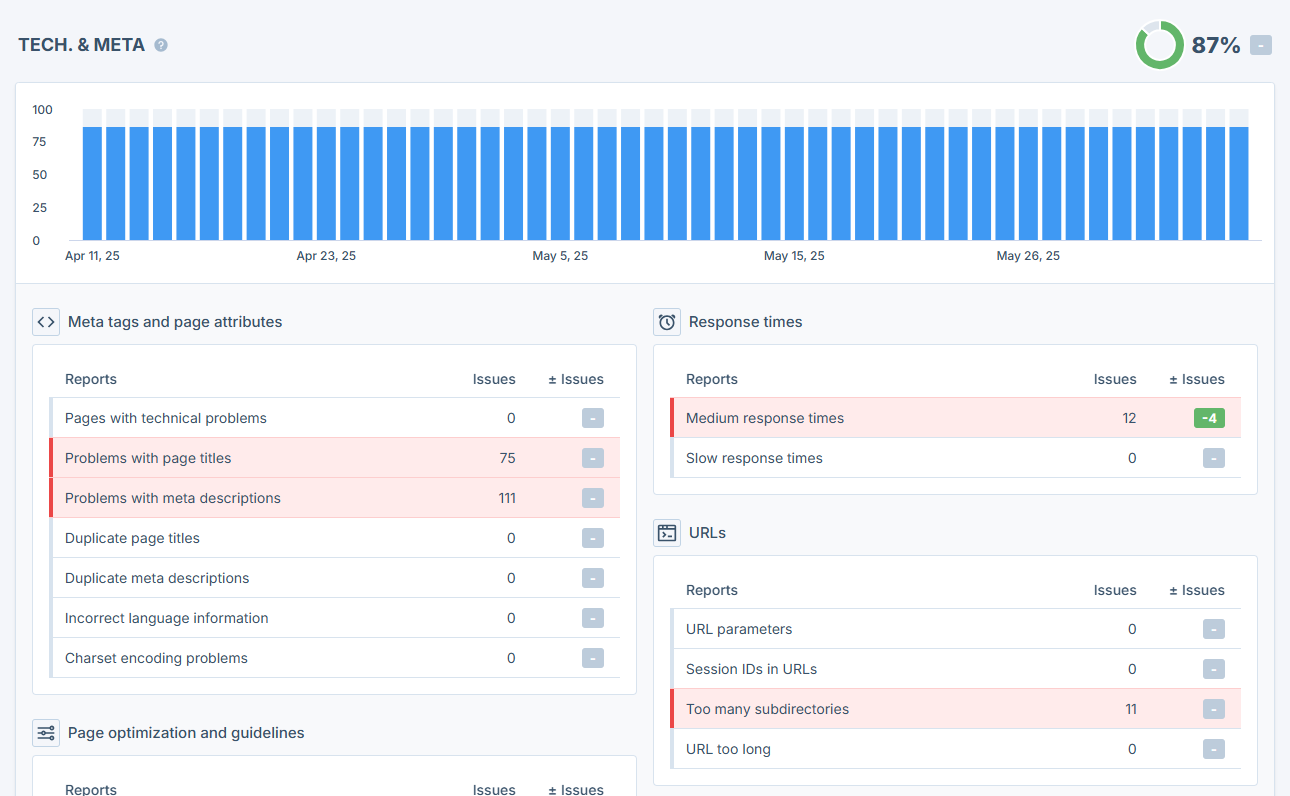The image size is (1290, 796).
Task: Open the Session IDs in URLs report
Action: click(x=751, y=669)
